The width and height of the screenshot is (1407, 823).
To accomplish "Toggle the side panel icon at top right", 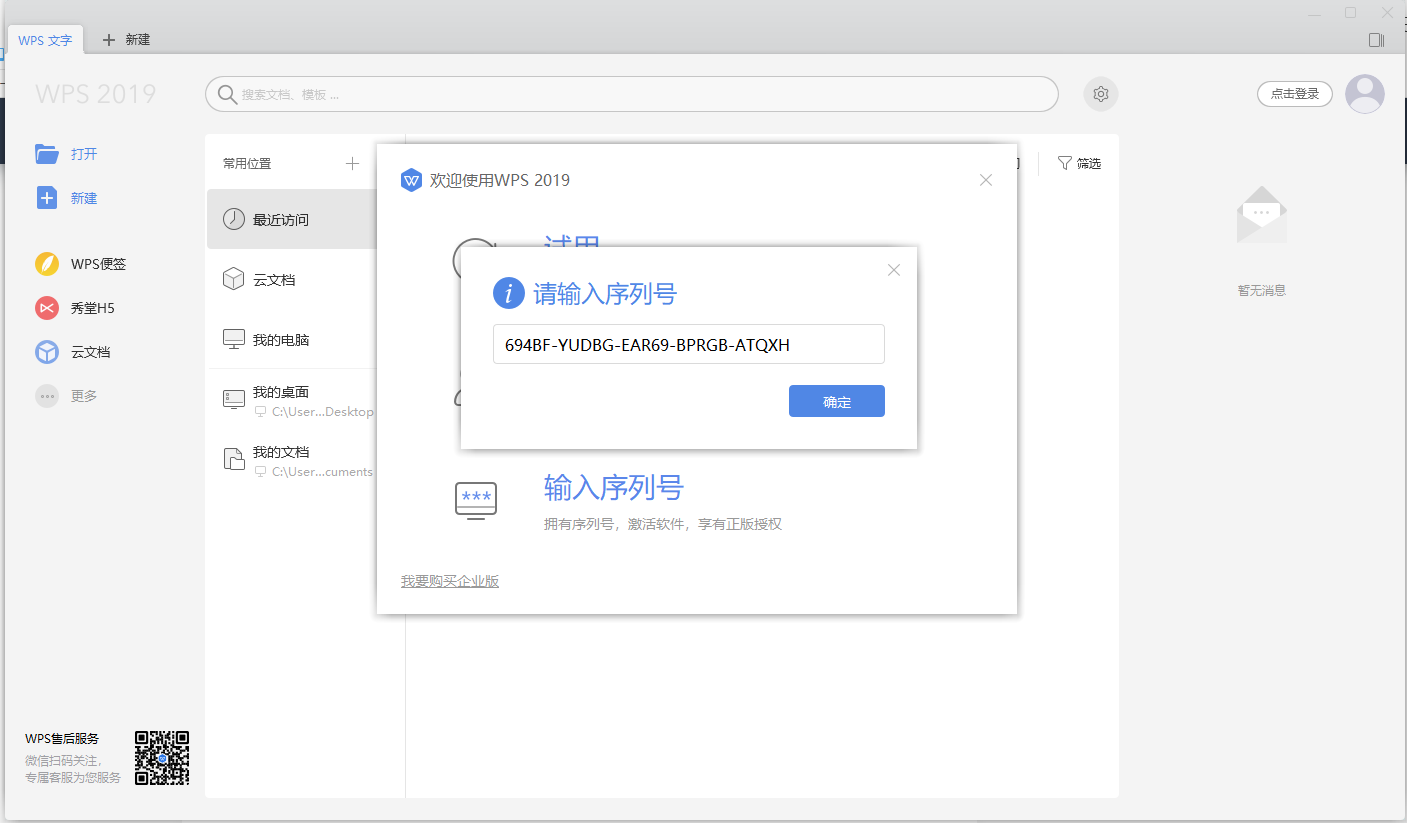I will (1376, 40).
